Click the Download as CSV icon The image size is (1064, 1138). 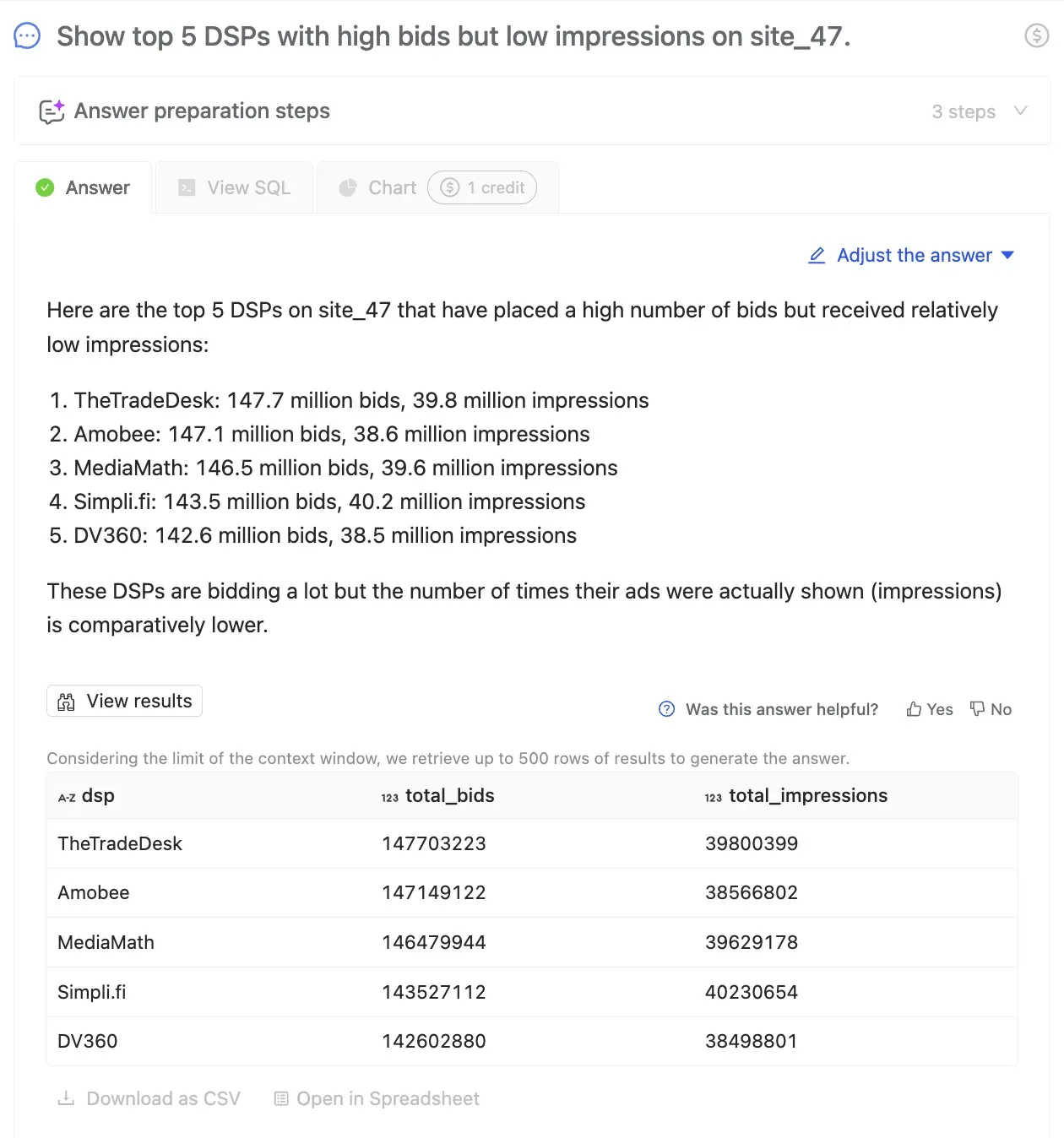[65, 1098]
